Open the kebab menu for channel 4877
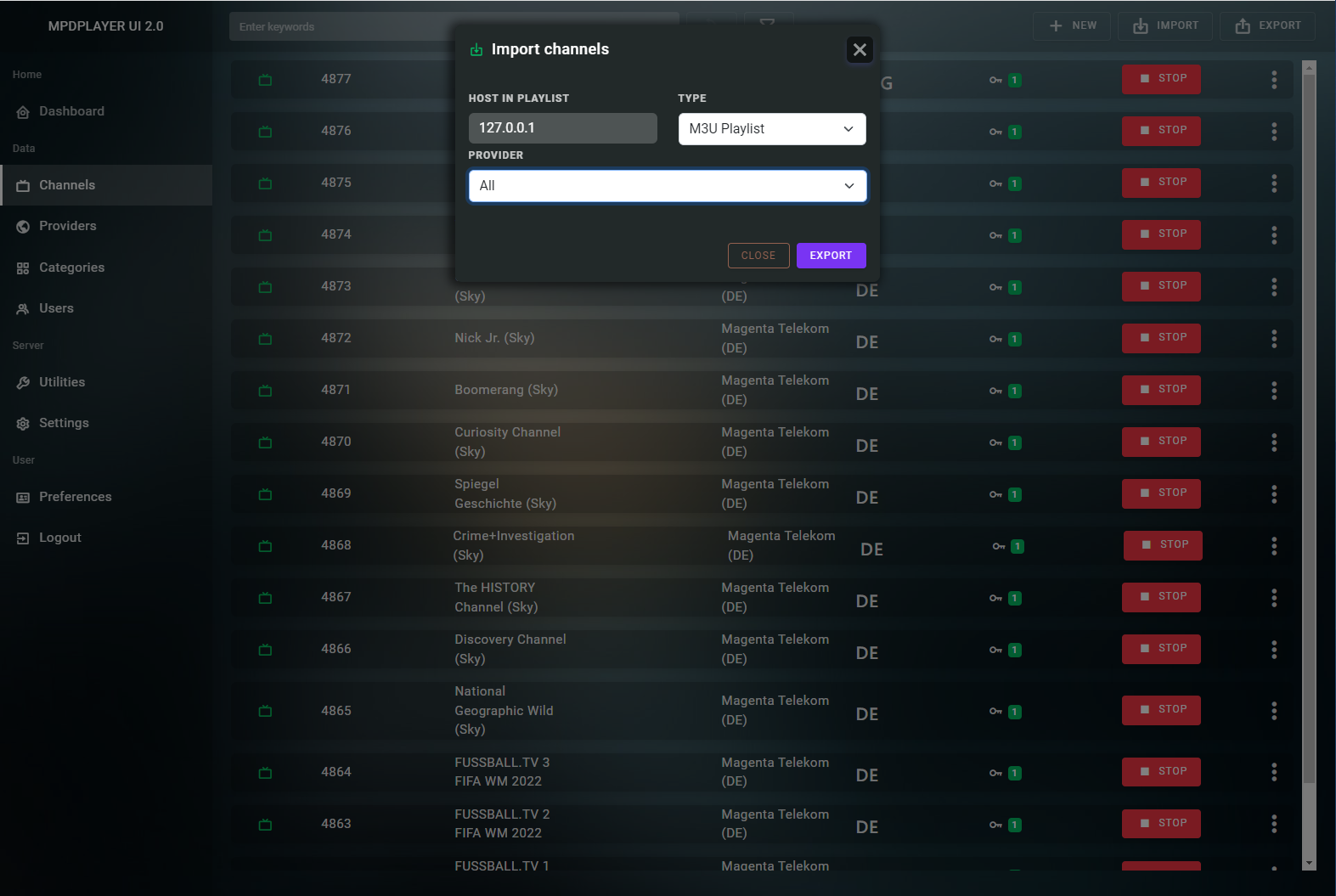 coord(1273,80)
